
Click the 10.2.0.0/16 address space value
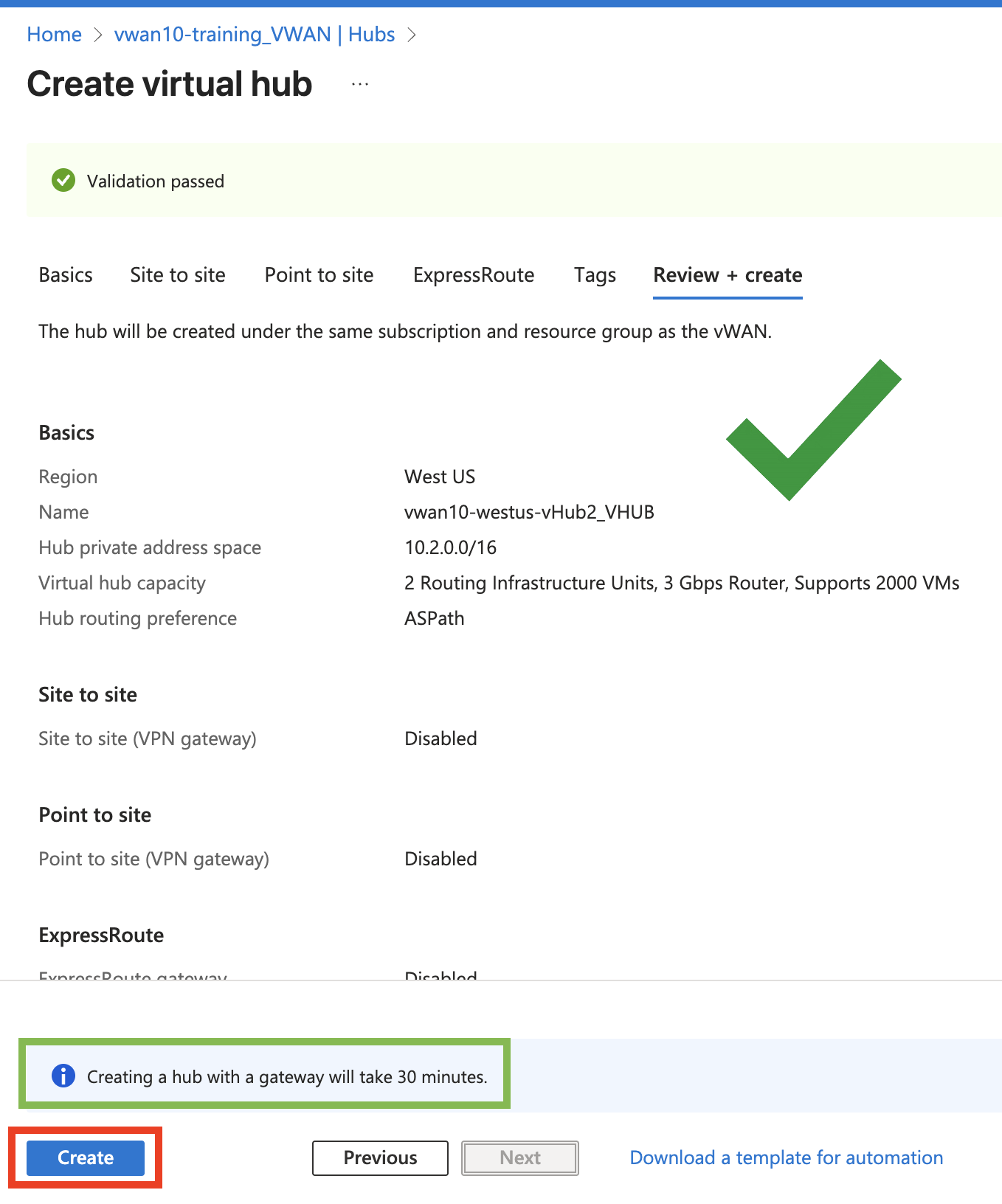(450, 547)
